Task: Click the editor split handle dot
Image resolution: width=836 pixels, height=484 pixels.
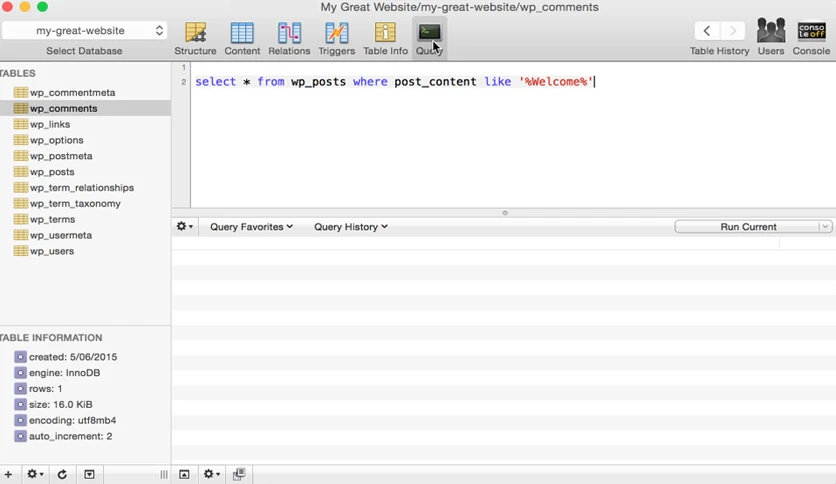Action: tap(505, 213)
